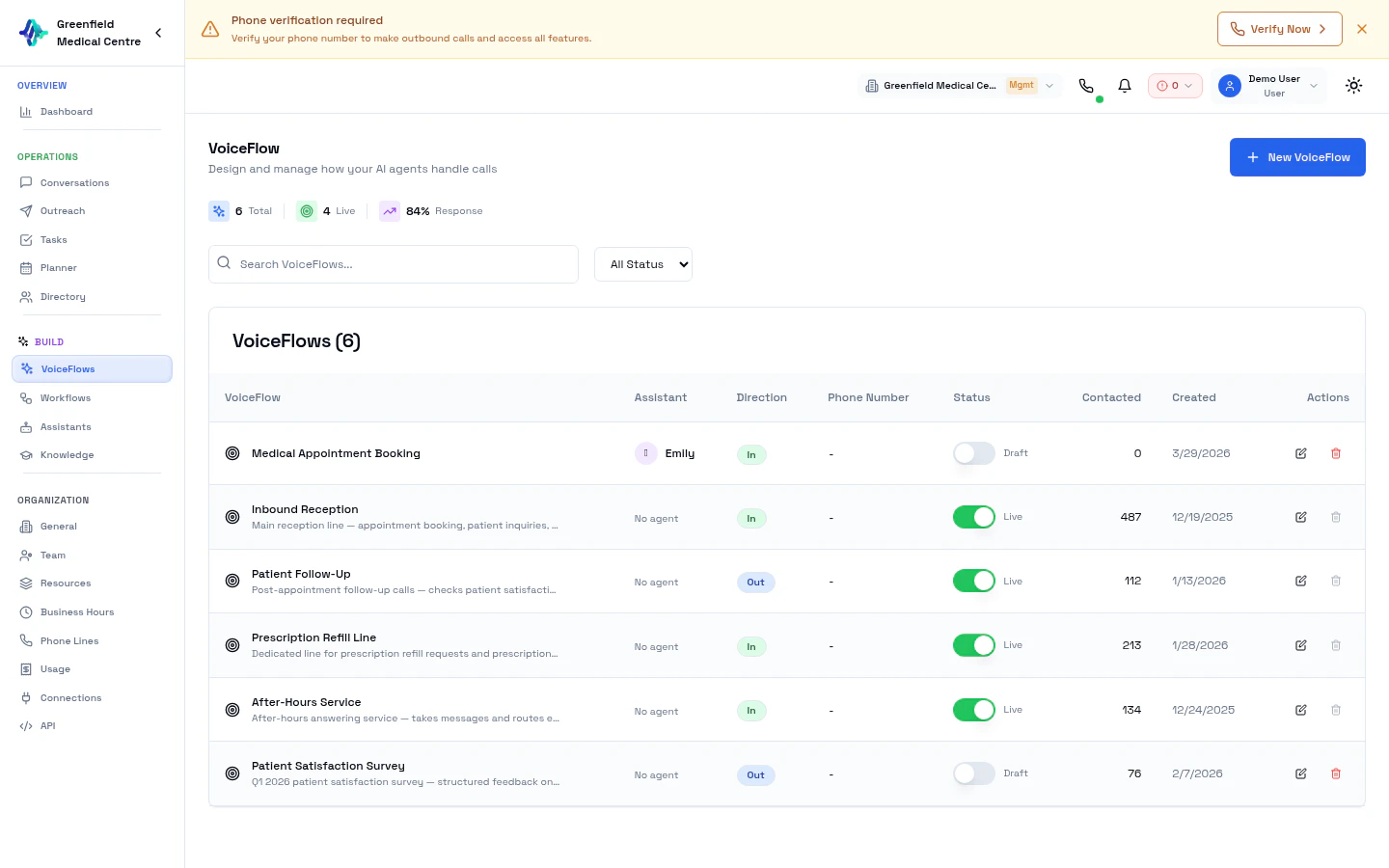1389x868 pixels.
Task: Click the target icon beside After-Hours Service
Action: pos(232,710)
